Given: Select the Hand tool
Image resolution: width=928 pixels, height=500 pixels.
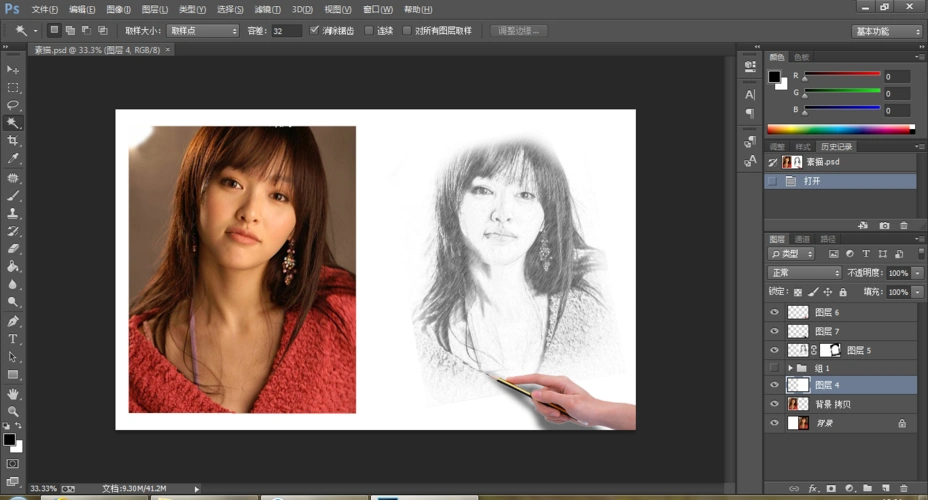Looking at the screenshot, I should pyautogui.click(x=12, y=394).
